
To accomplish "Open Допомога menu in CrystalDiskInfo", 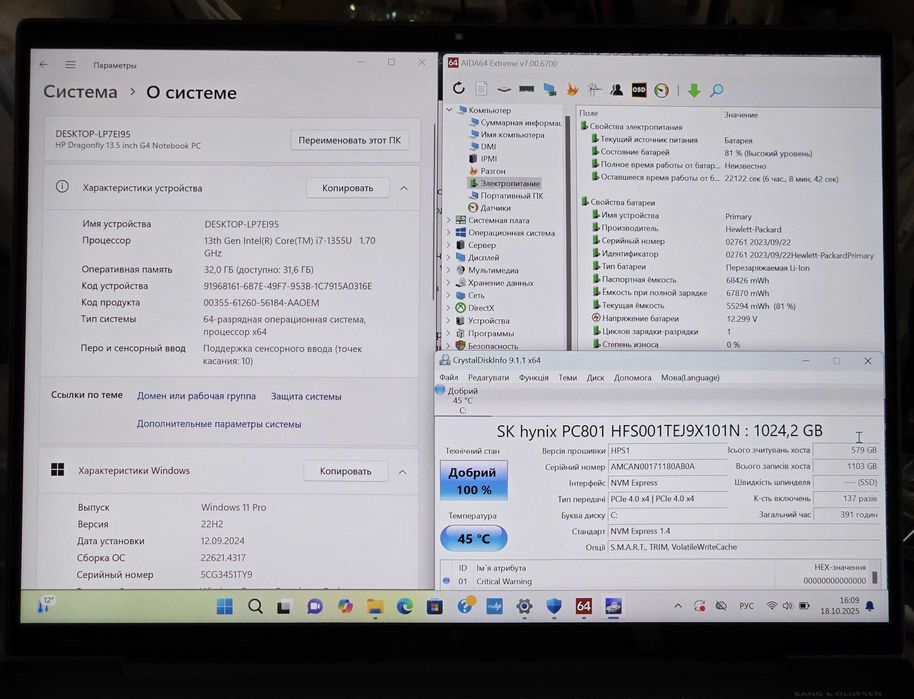I will (632, 377).
